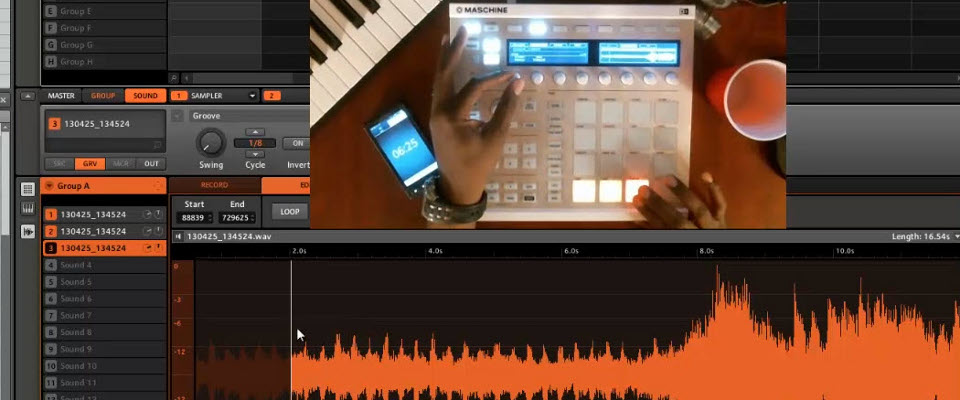The width and height of the screenshot is (960, 400).
Task: Open the Sampling view waveform icon
Action: 28,231
